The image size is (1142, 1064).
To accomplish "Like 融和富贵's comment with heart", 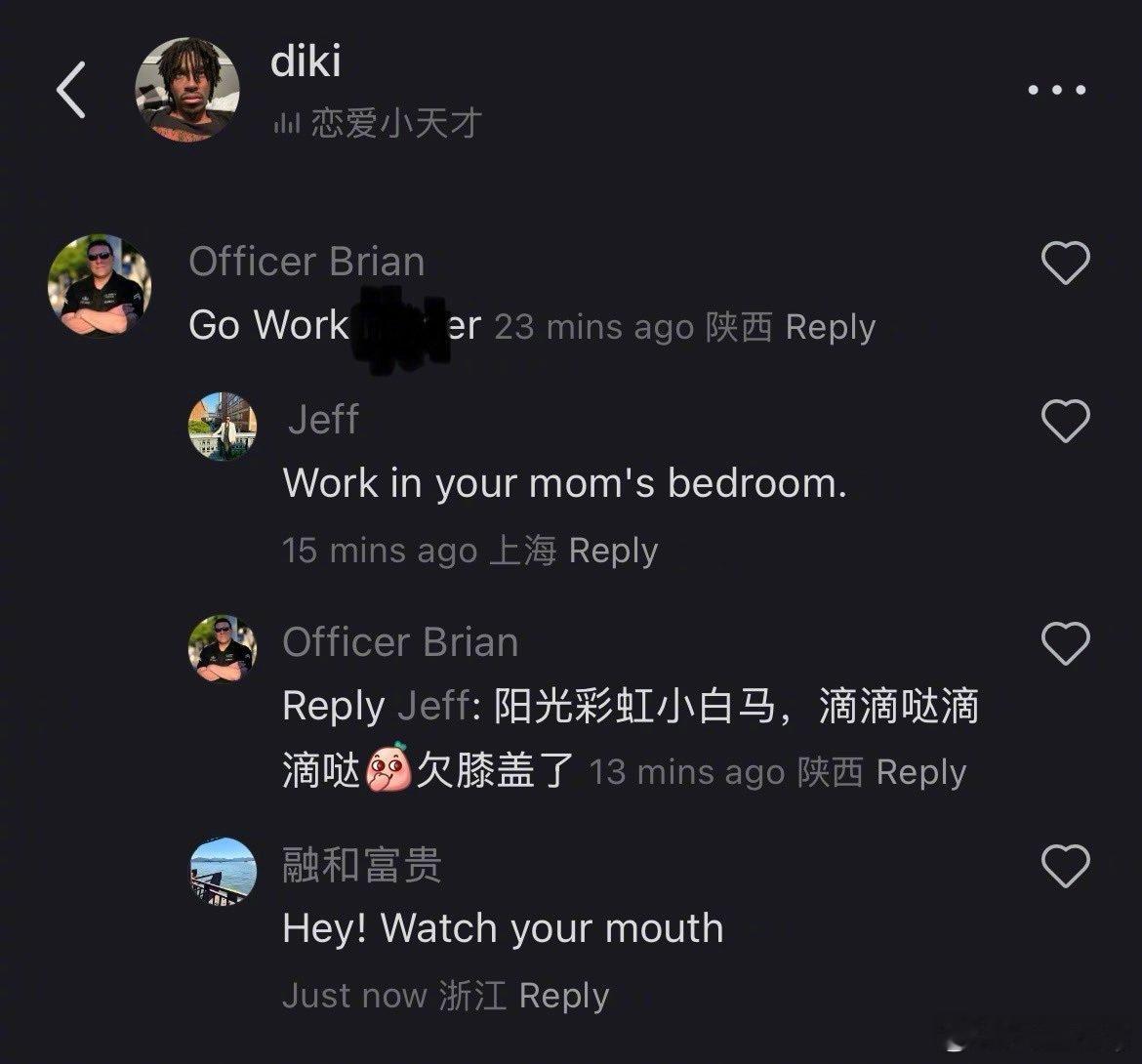I will pos(1066,866).
